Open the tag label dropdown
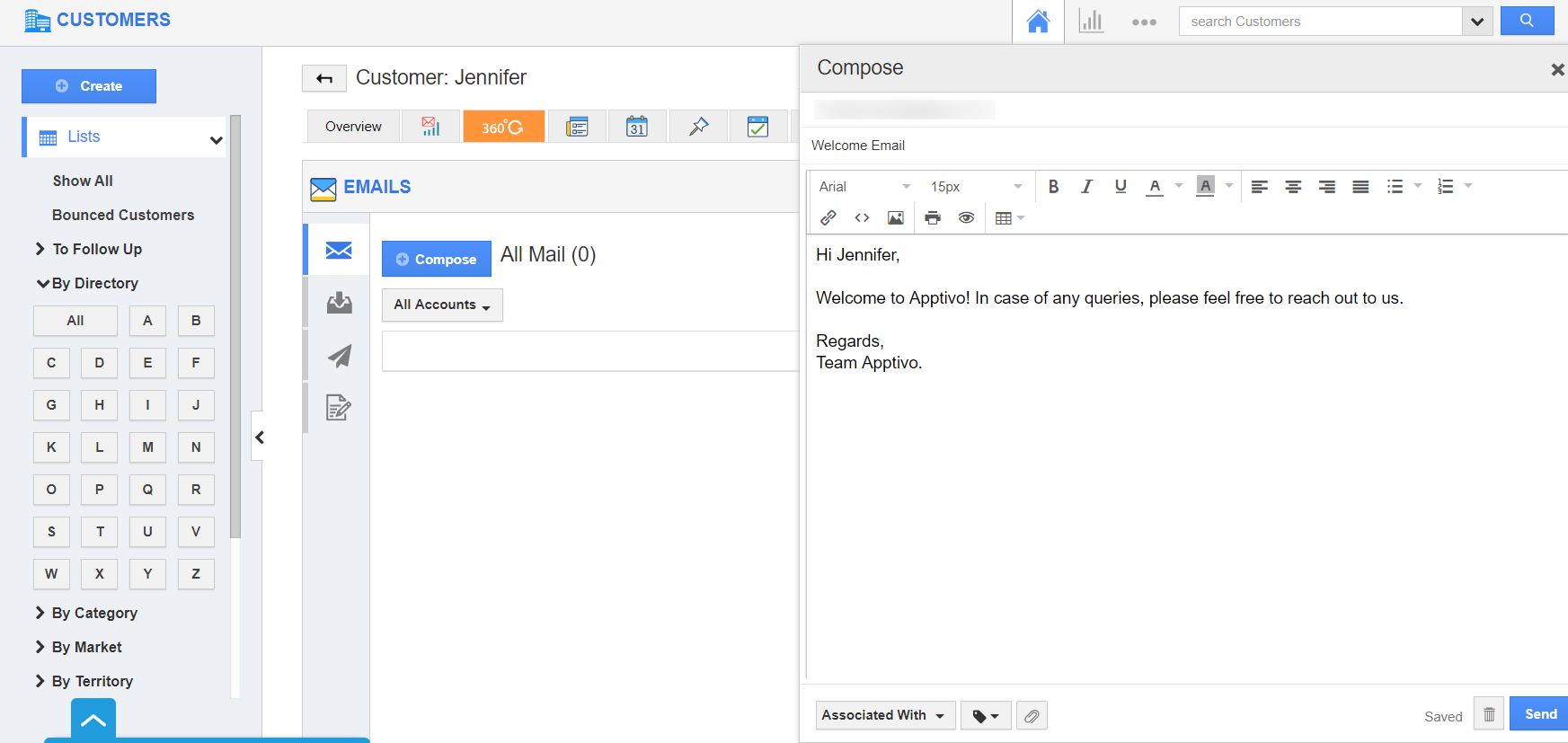Viewport: 1568px width, 743px height. (x=986, y=716)
